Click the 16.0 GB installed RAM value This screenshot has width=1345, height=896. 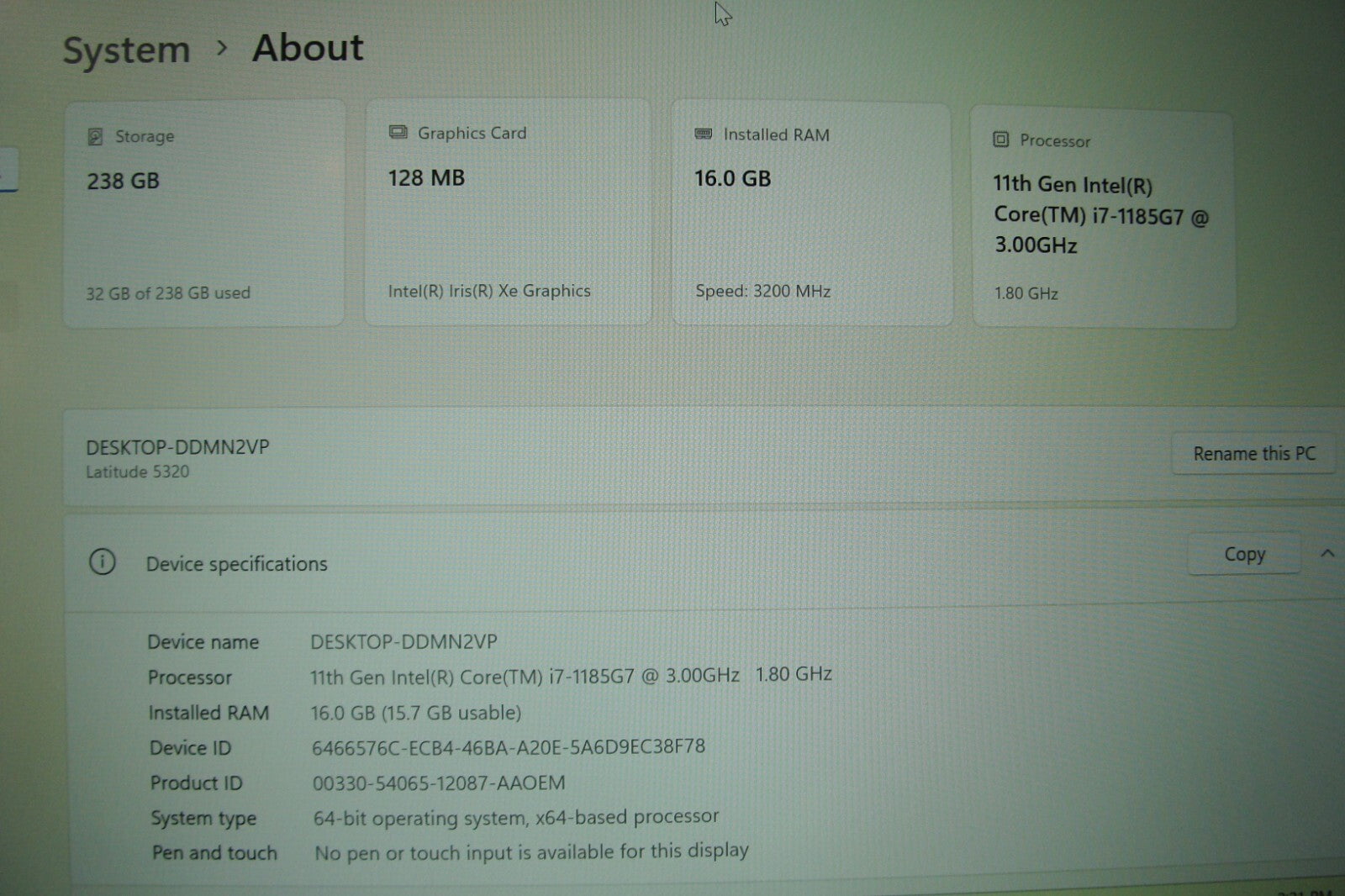732,178
